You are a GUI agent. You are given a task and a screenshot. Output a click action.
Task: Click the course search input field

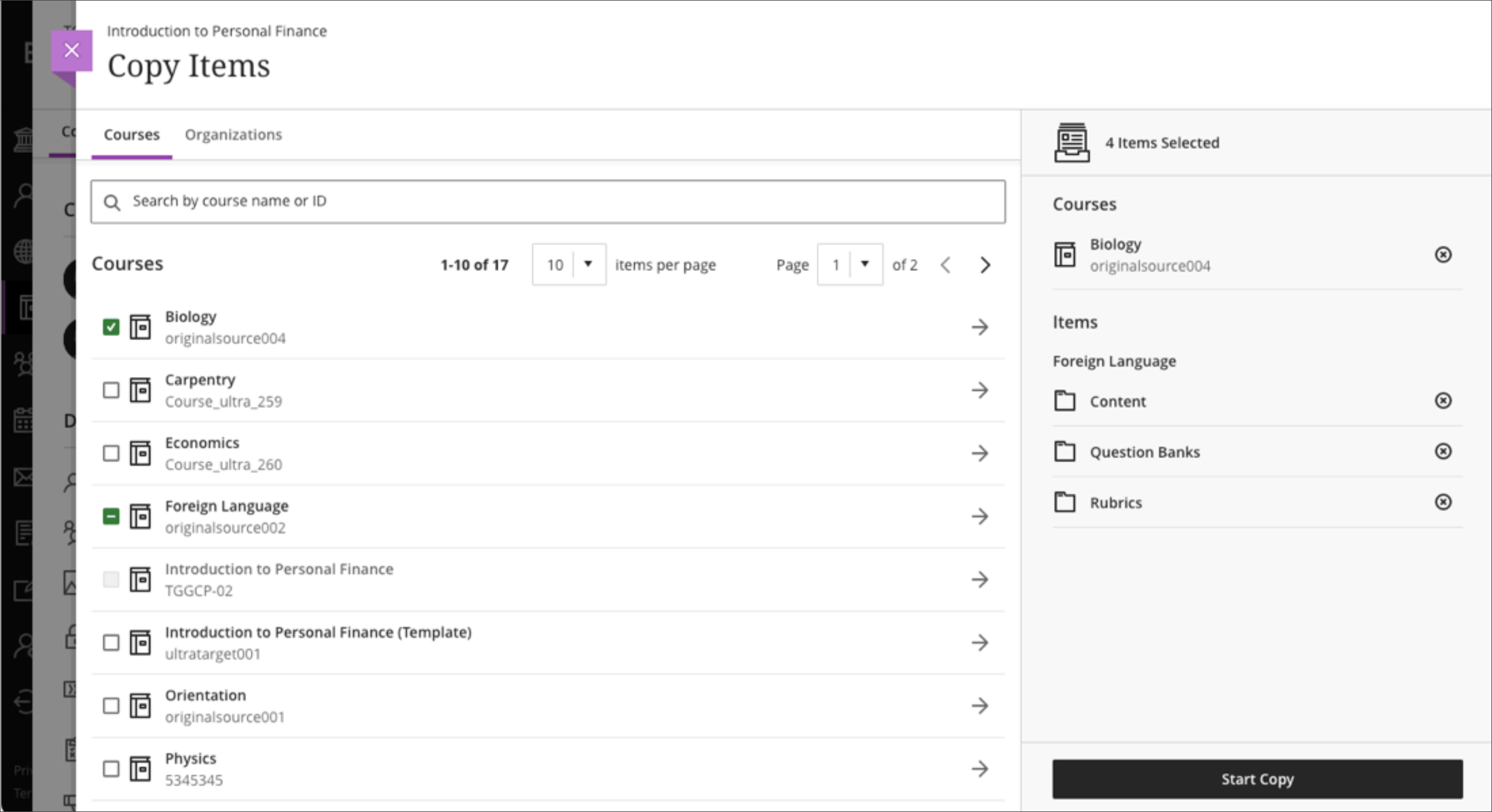(x=548, y=201)
